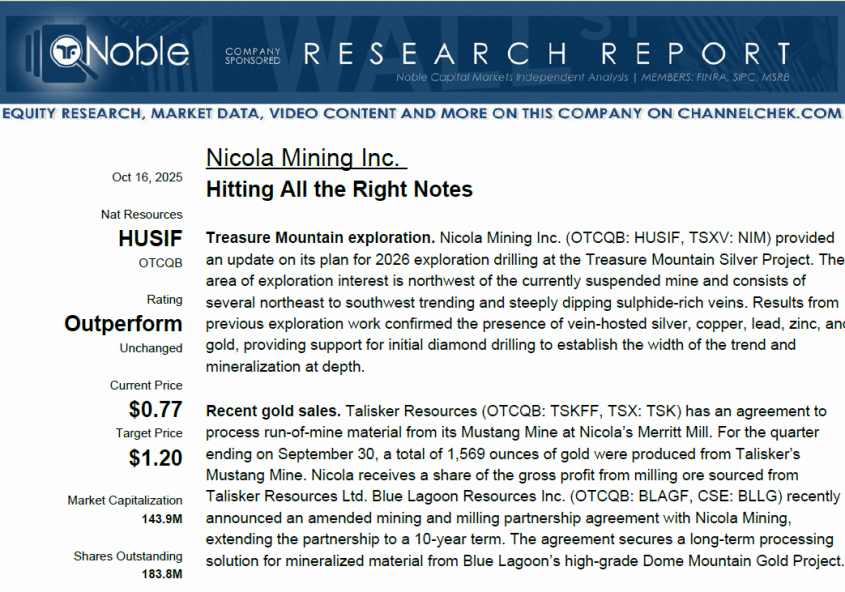Screen dimensions: 845x592
Task: Click the underlined Nicola Mining Inc. title
Action: pyautogui.click(x=304, y=158)
